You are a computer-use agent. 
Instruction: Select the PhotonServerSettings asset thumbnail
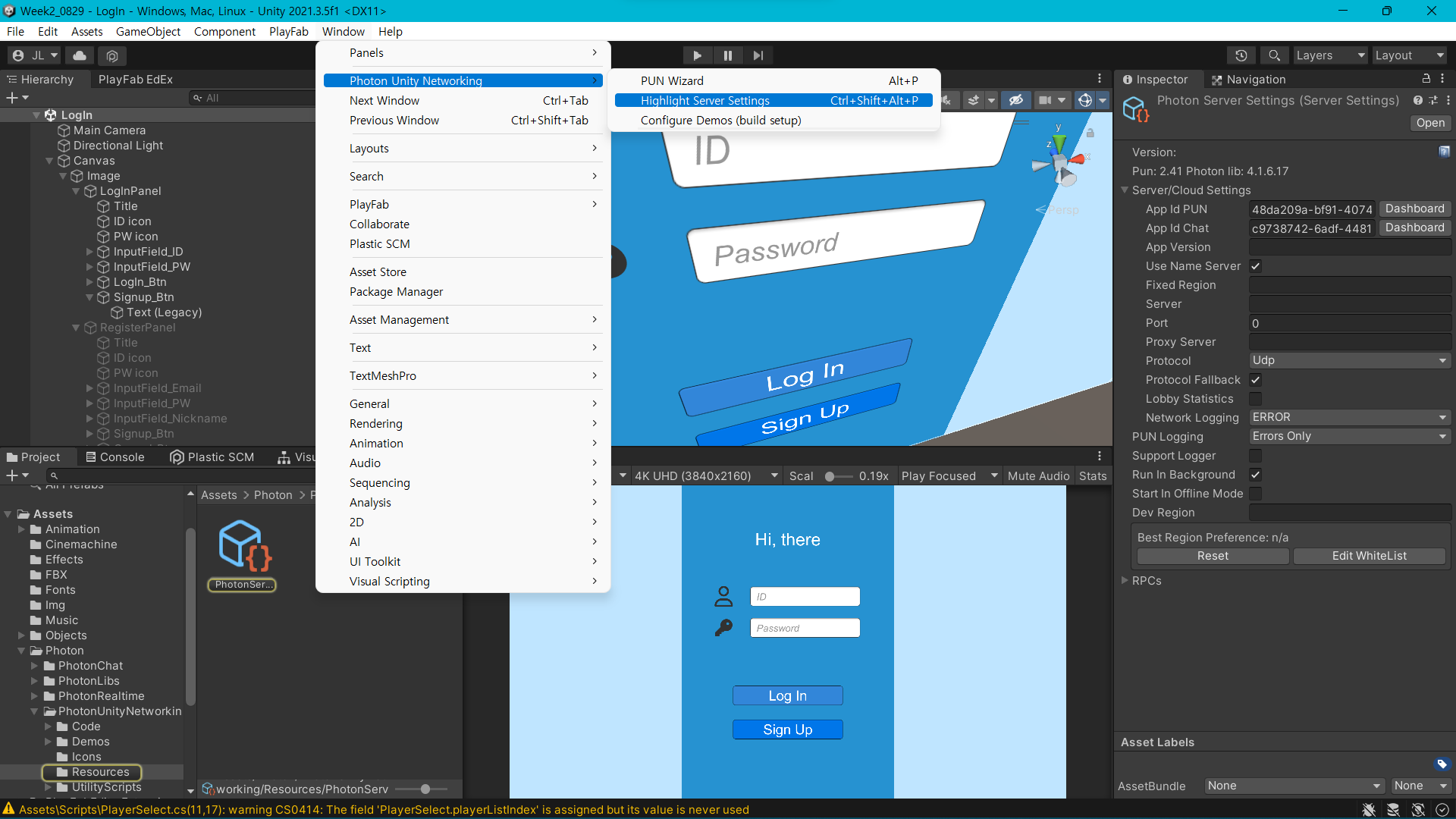point(244,545)
